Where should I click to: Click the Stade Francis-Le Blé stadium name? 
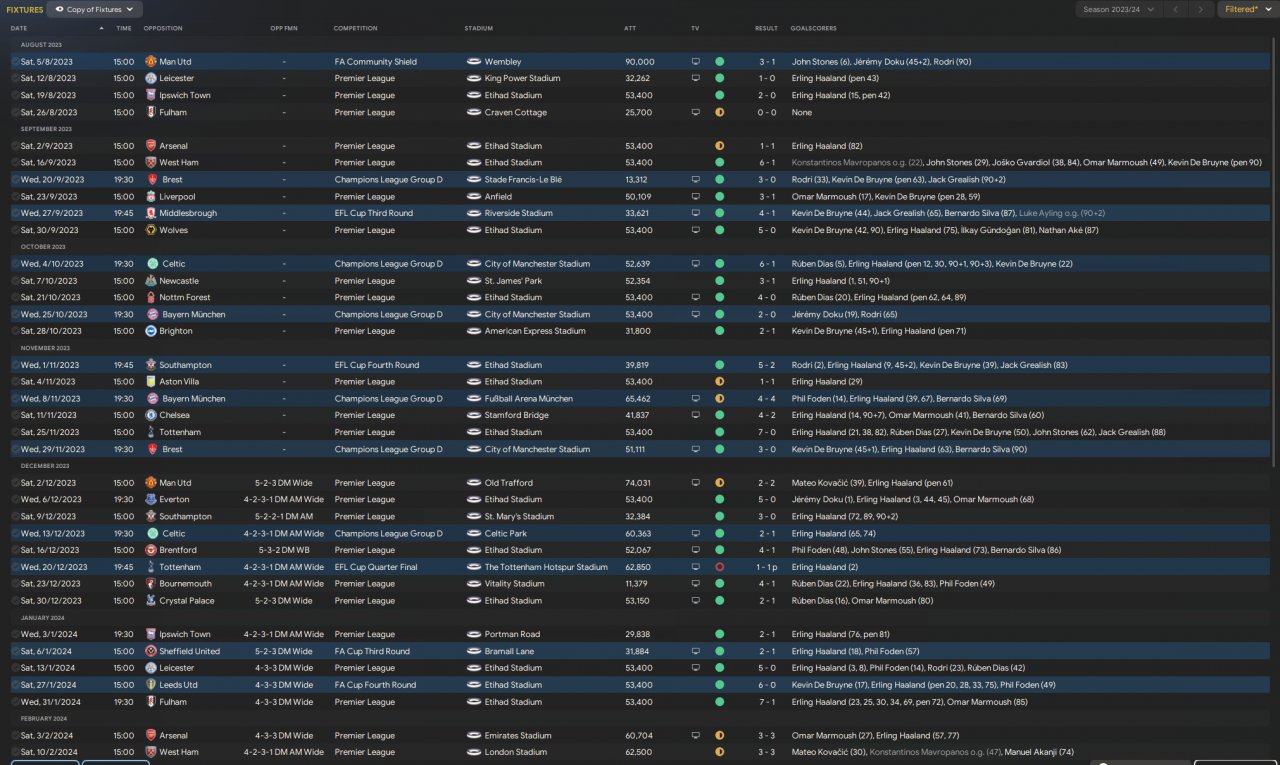pyautogui.click(x=523, y=180)
